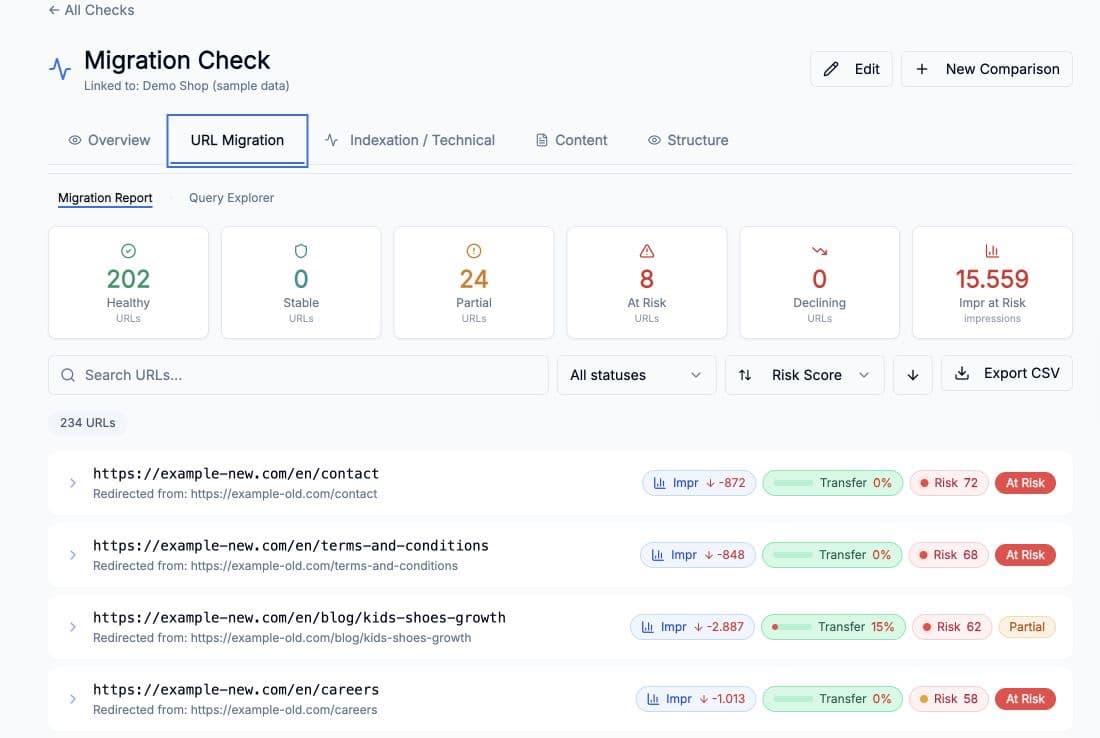Click the Impr -2.887 badge
The height and width of the screenshot is (738, 1100).
(x=692, y=626)
